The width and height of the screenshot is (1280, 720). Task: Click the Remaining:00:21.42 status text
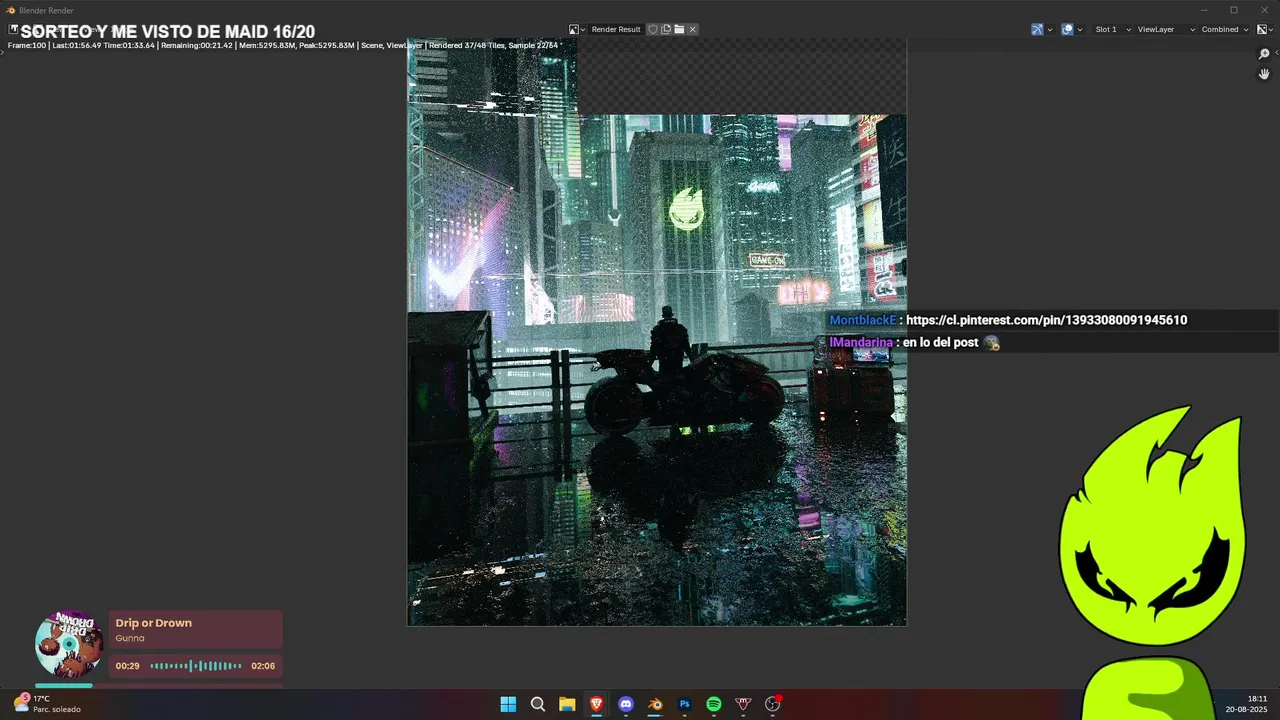197,45
